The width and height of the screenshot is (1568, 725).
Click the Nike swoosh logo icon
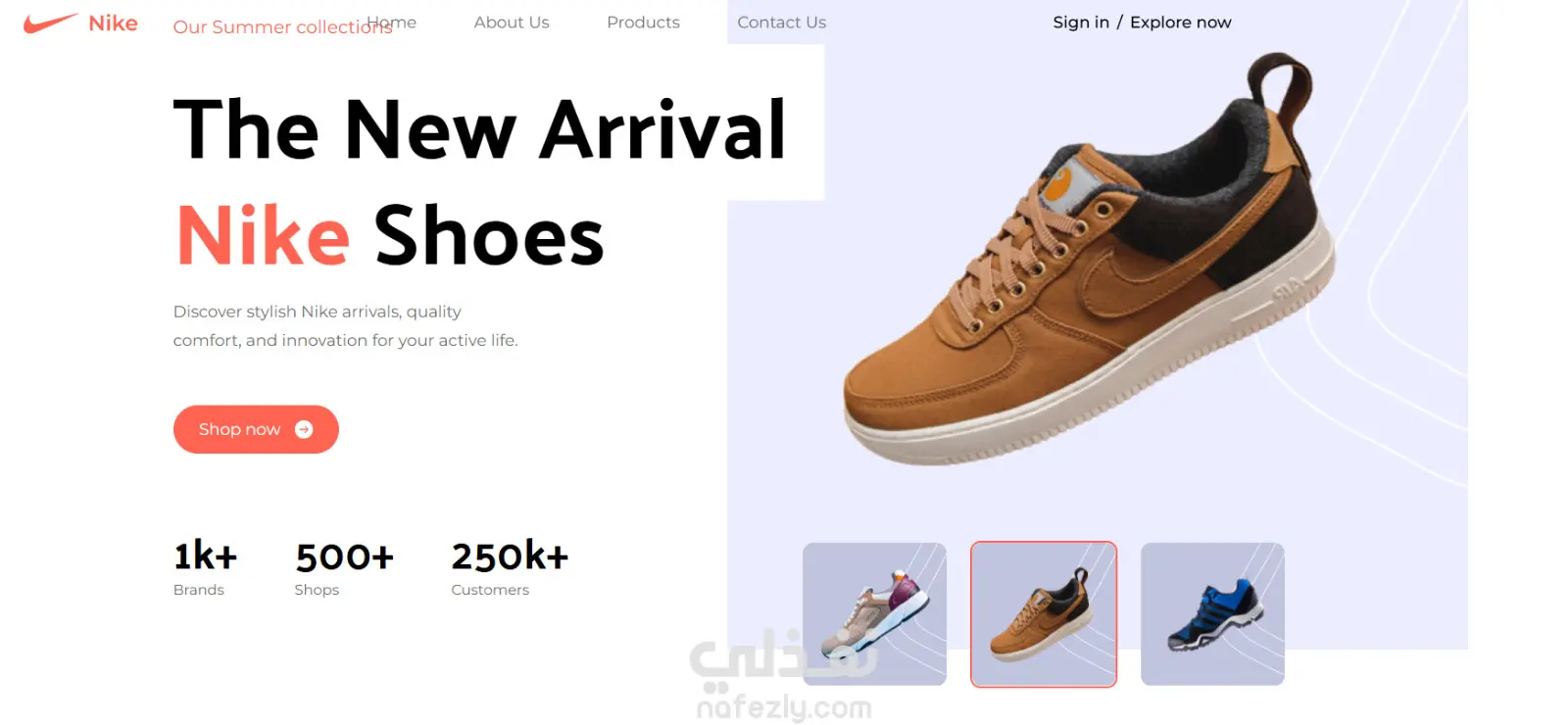50,23
